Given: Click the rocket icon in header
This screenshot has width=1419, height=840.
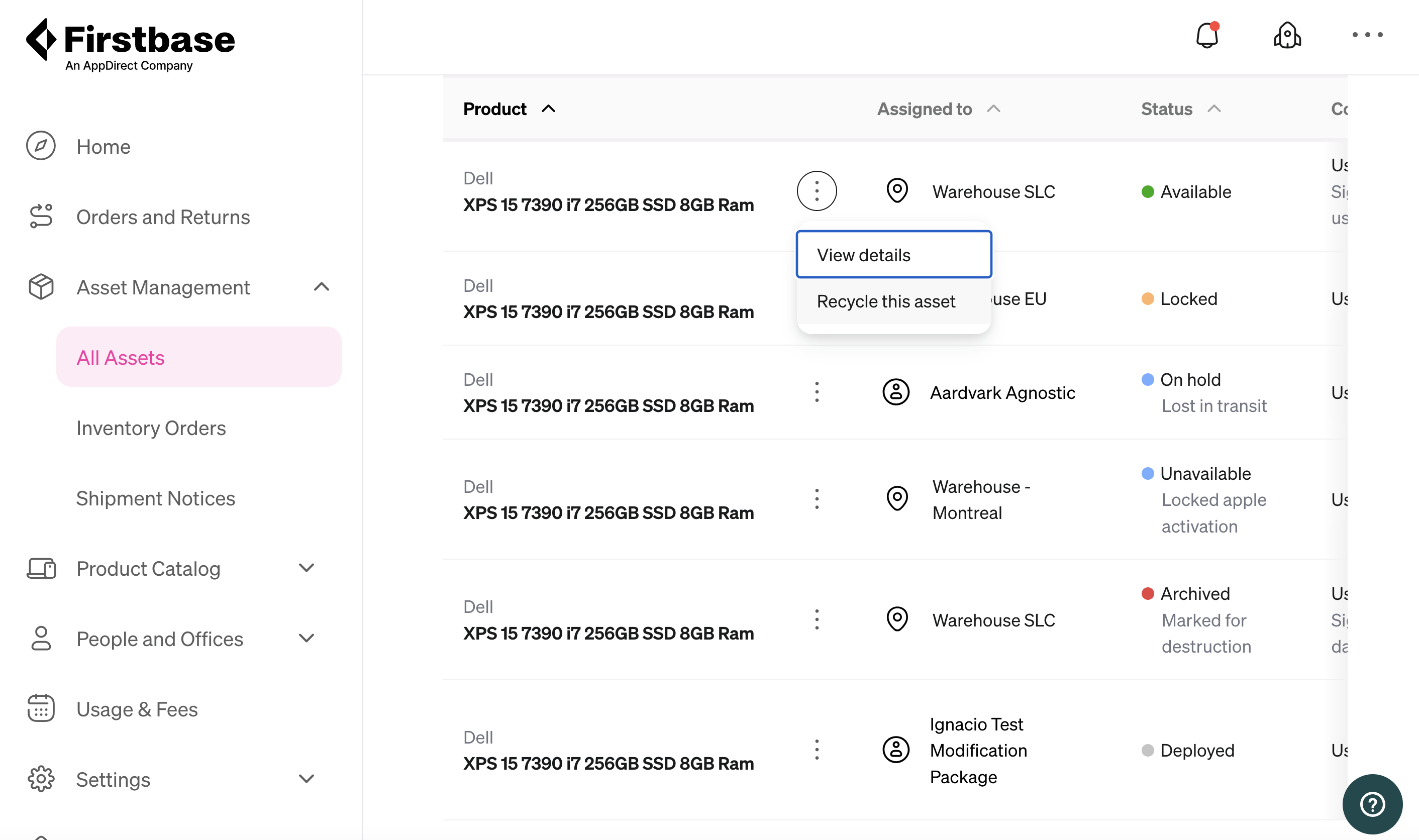Looking at the screenshot, I should coord(1287,36).
